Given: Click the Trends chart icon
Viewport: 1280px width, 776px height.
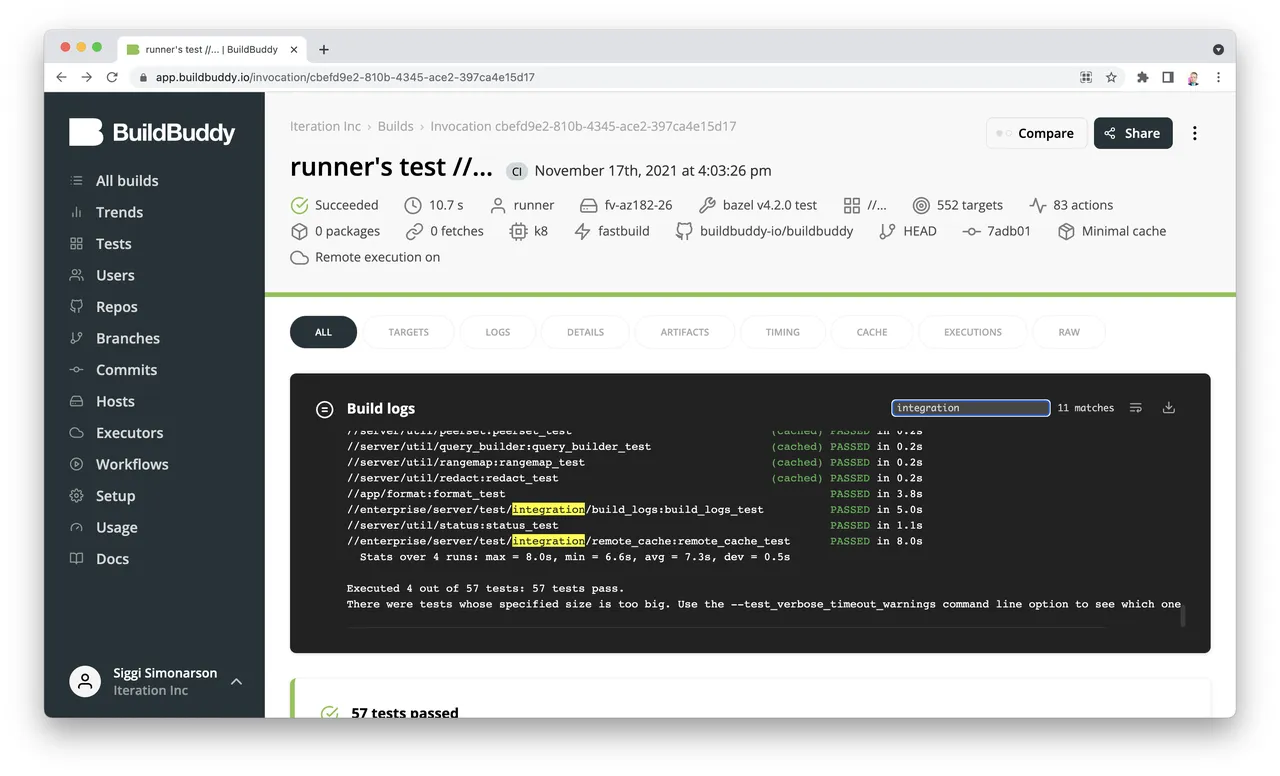Looking at the screenshot, I should pos(76,212).
